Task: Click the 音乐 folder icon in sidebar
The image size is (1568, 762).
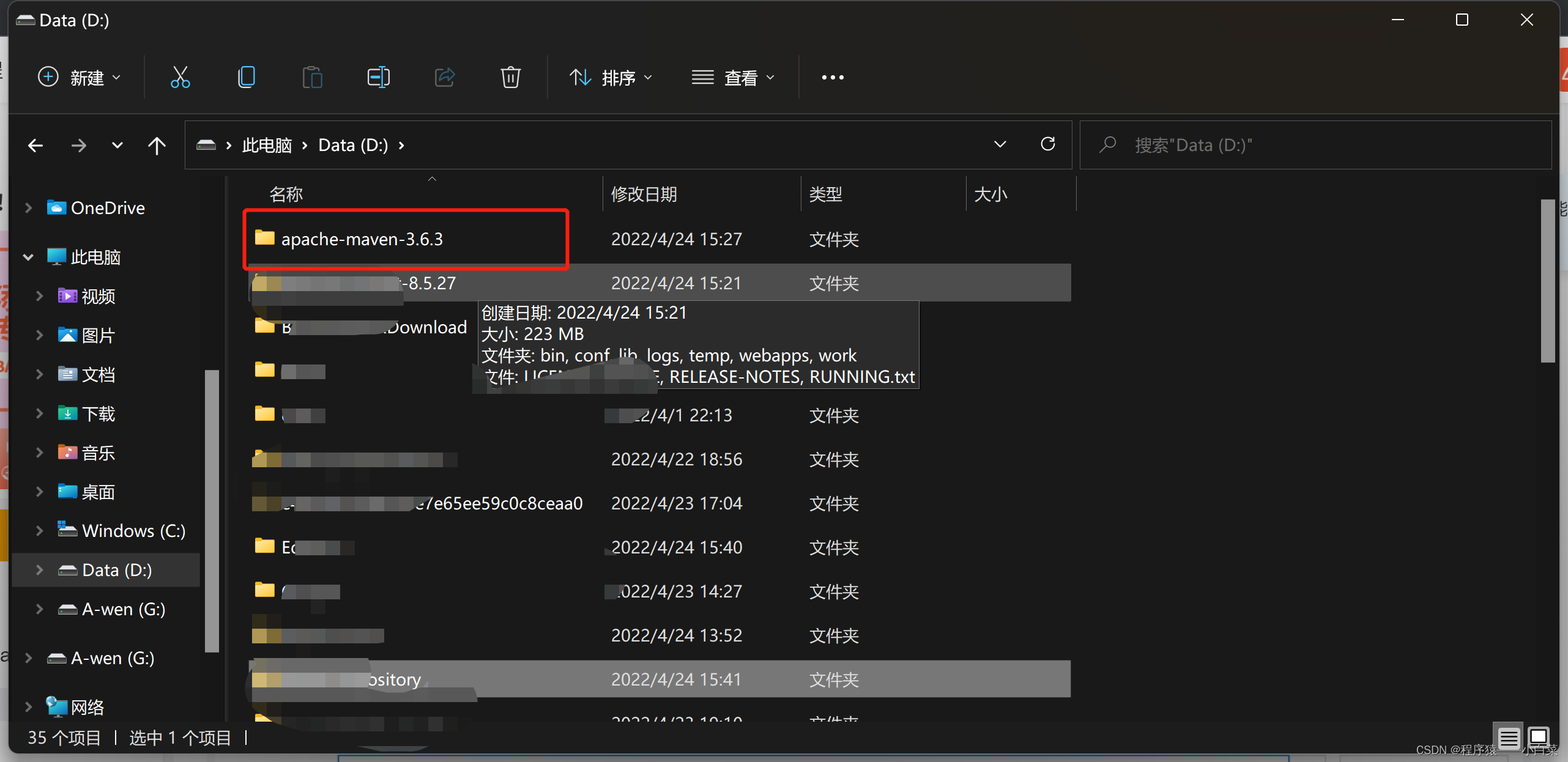Action: click(x=67, y=453)
